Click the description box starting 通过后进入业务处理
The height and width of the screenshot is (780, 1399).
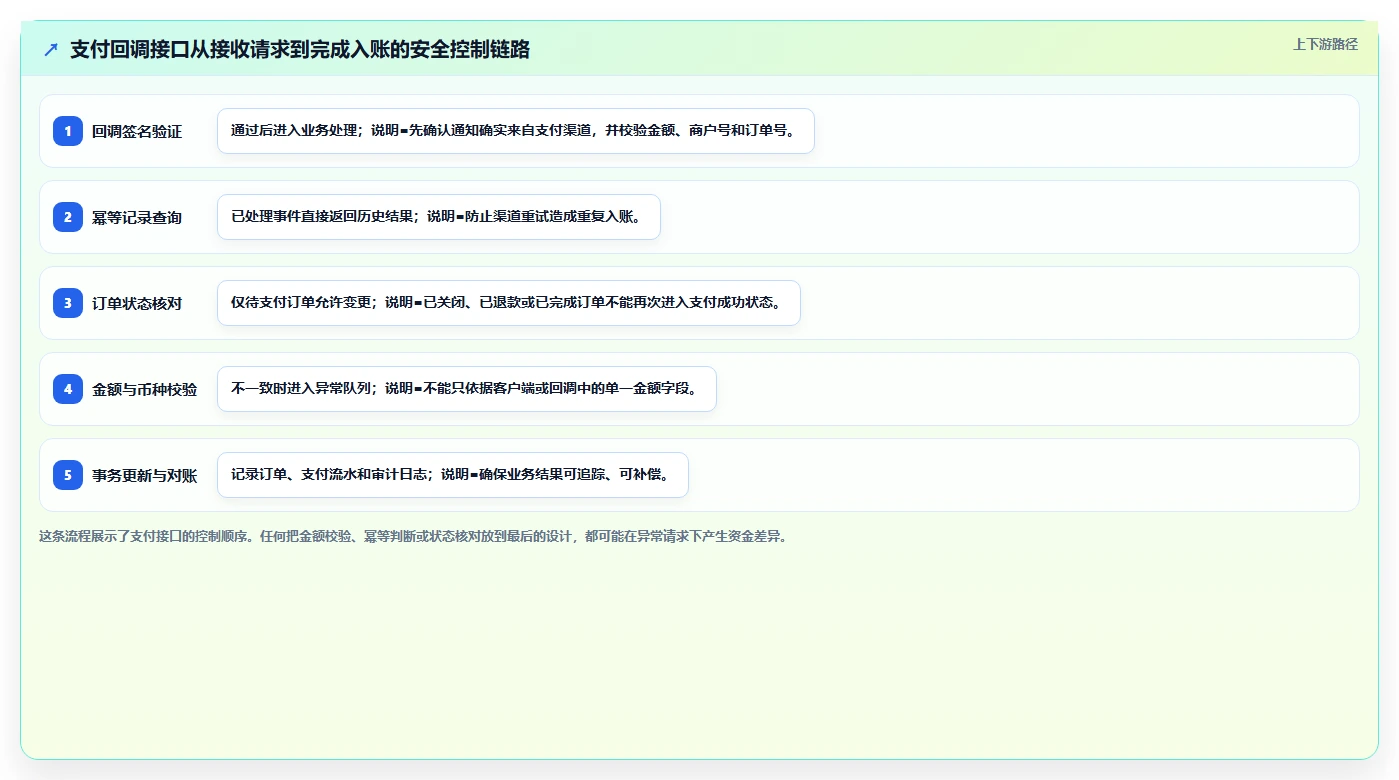click(516, 131)
